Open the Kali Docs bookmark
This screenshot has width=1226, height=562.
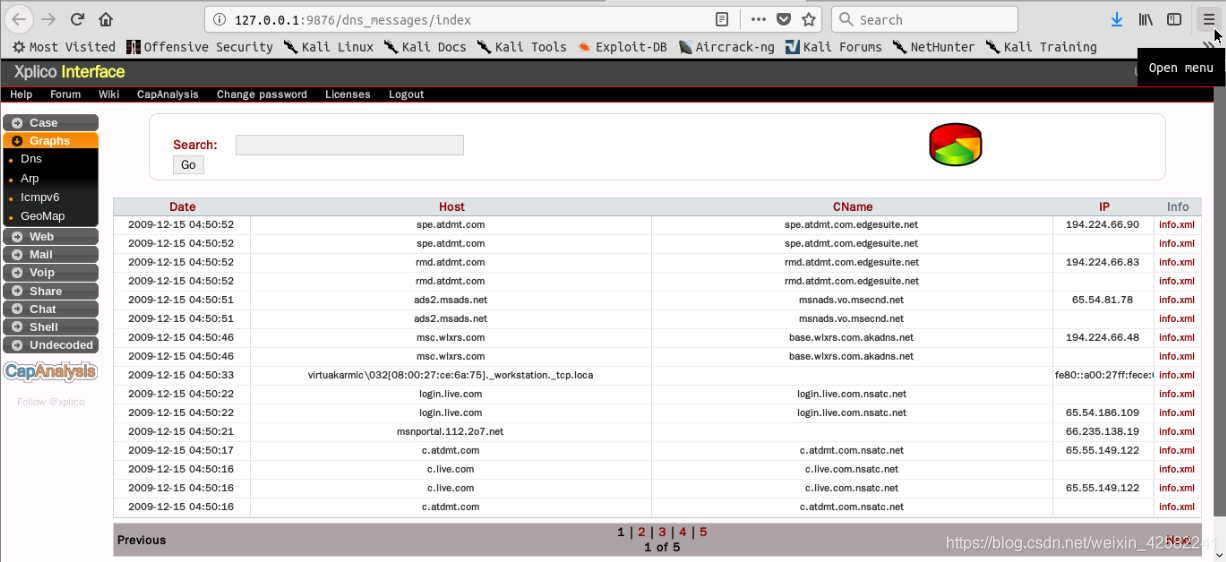pos(425,47)
